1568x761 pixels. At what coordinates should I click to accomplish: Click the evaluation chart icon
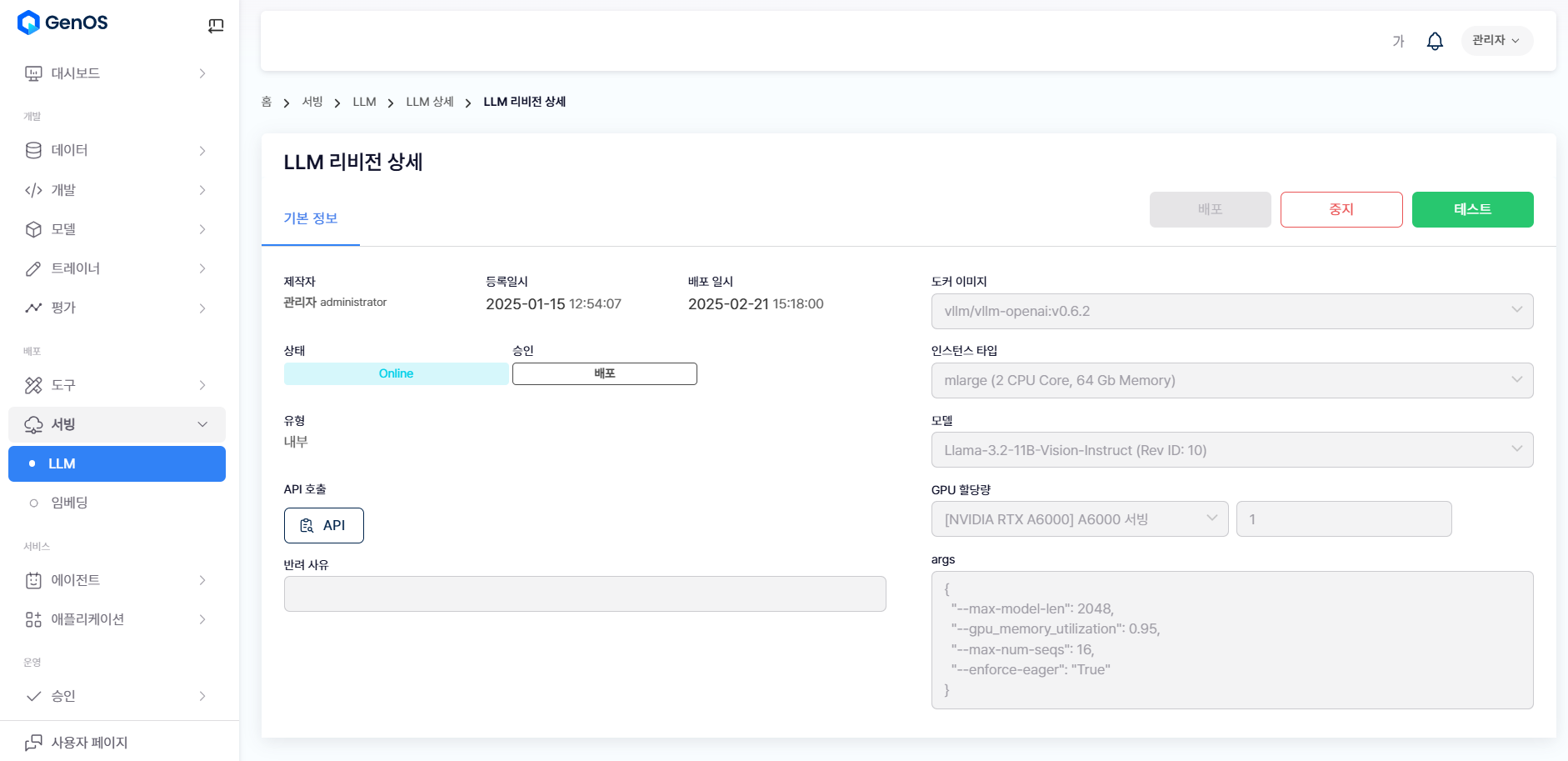(33, 308)
